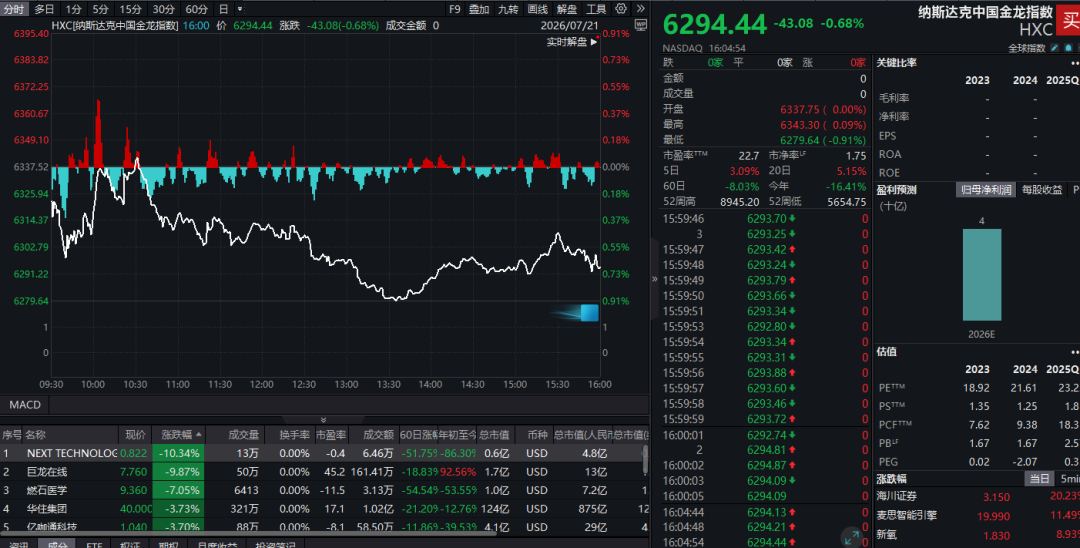The height and width of the screenshot is (548, 1080).
Task: Open chart settings gear icon
Action: pos(621,9)
